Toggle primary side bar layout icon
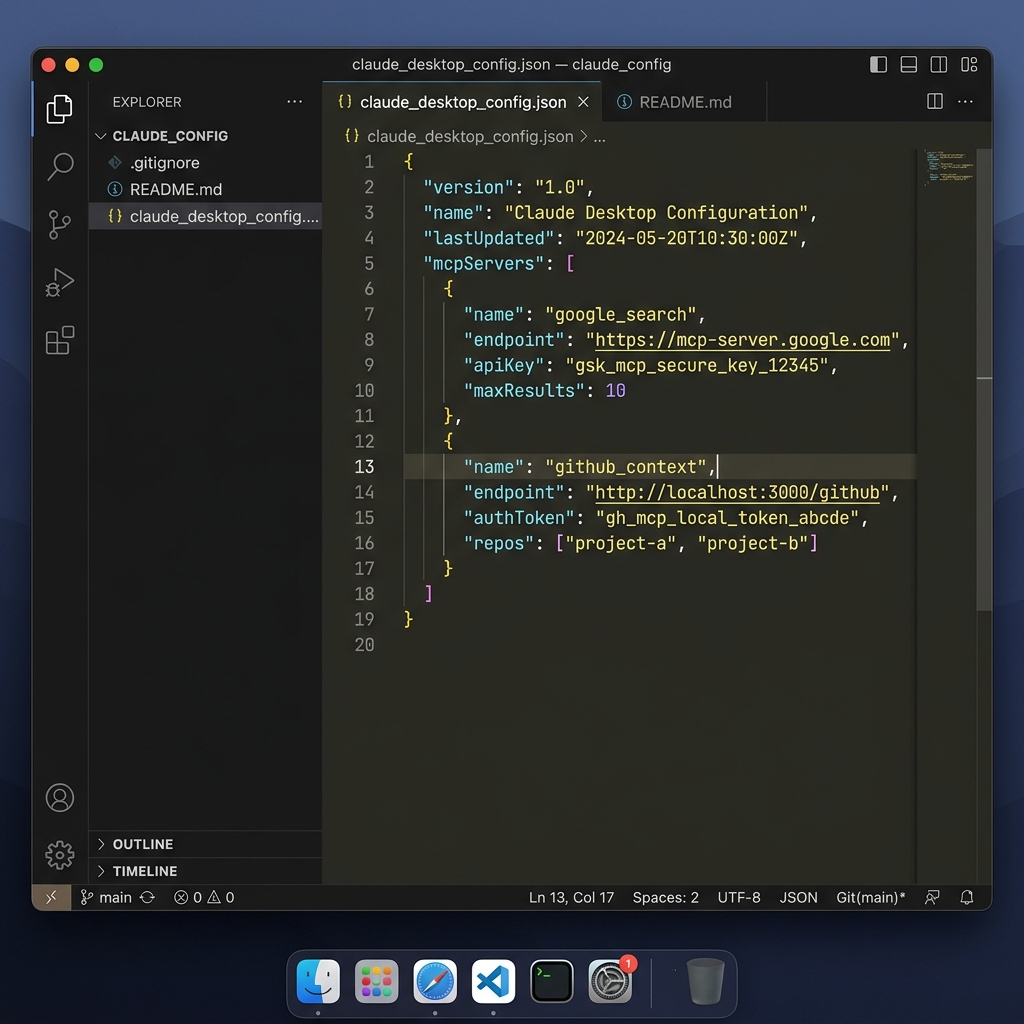Viewport: 1024px width, 1024px height. pyautogui.click(x=878, y=64)
